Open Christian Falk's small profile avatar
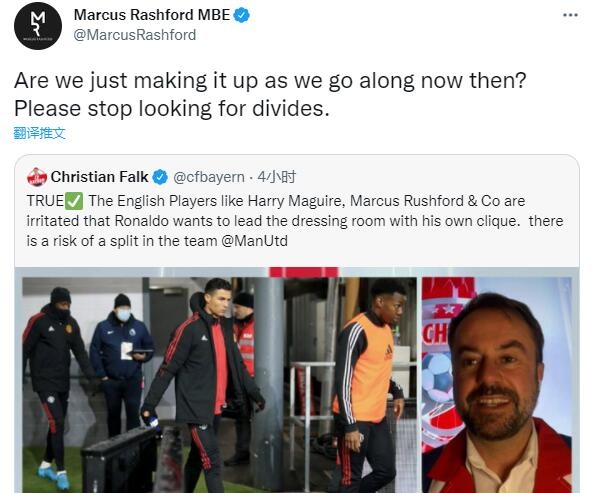This screenshot has width=594, height=493. tap(37, 177)
